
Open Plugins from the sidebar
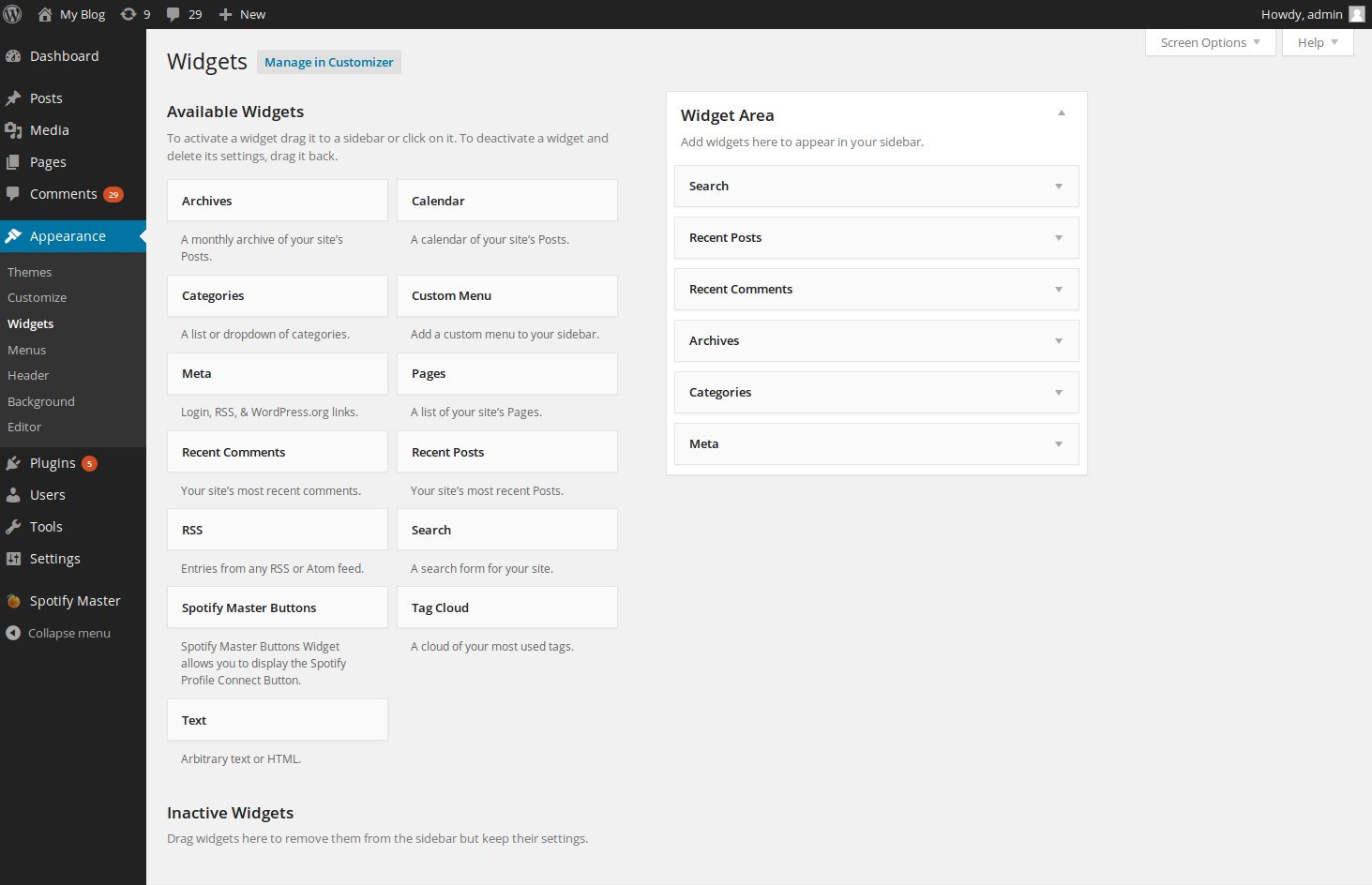53,463
